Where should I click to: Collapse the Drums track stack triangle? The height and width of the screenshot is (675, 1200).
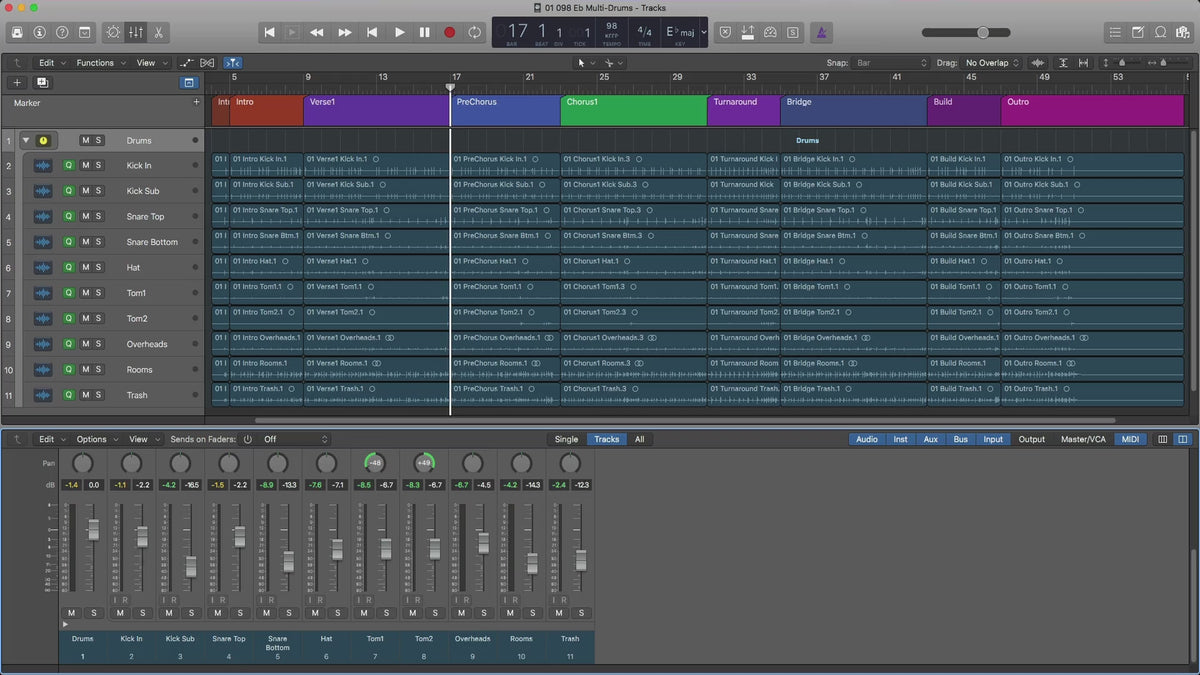pos(26,141)
